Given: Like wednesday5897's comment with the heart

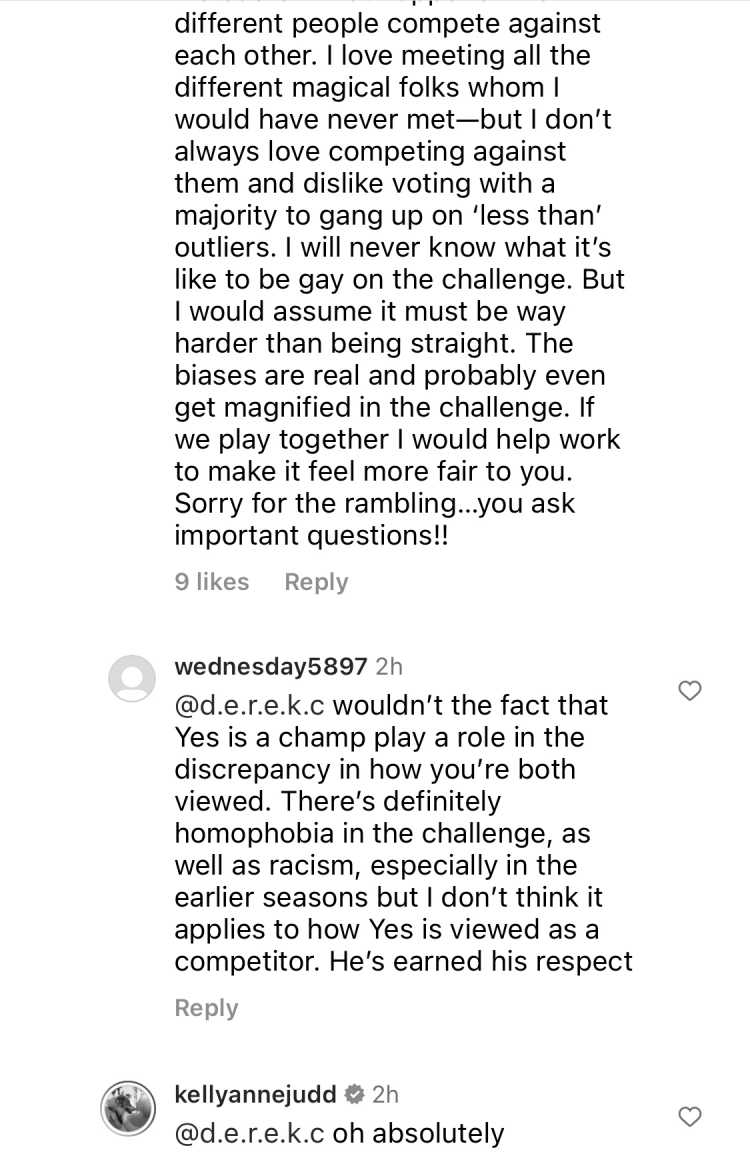Looking at the screenshot, I should click(x=689, y=691).
